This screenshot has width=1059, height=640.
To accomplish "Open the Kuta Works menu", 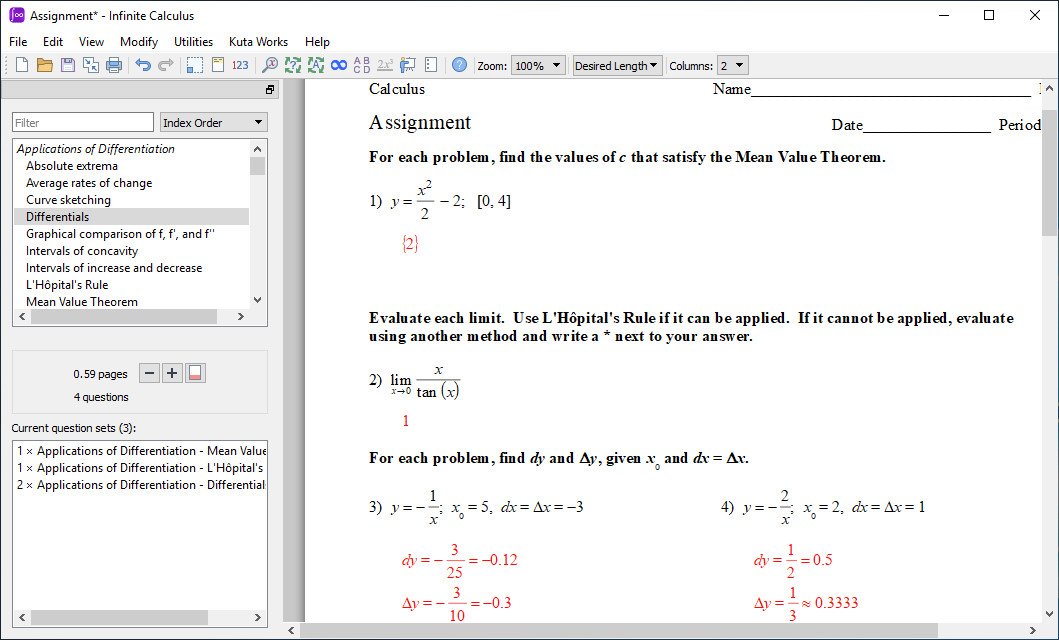I will (259, 41).
